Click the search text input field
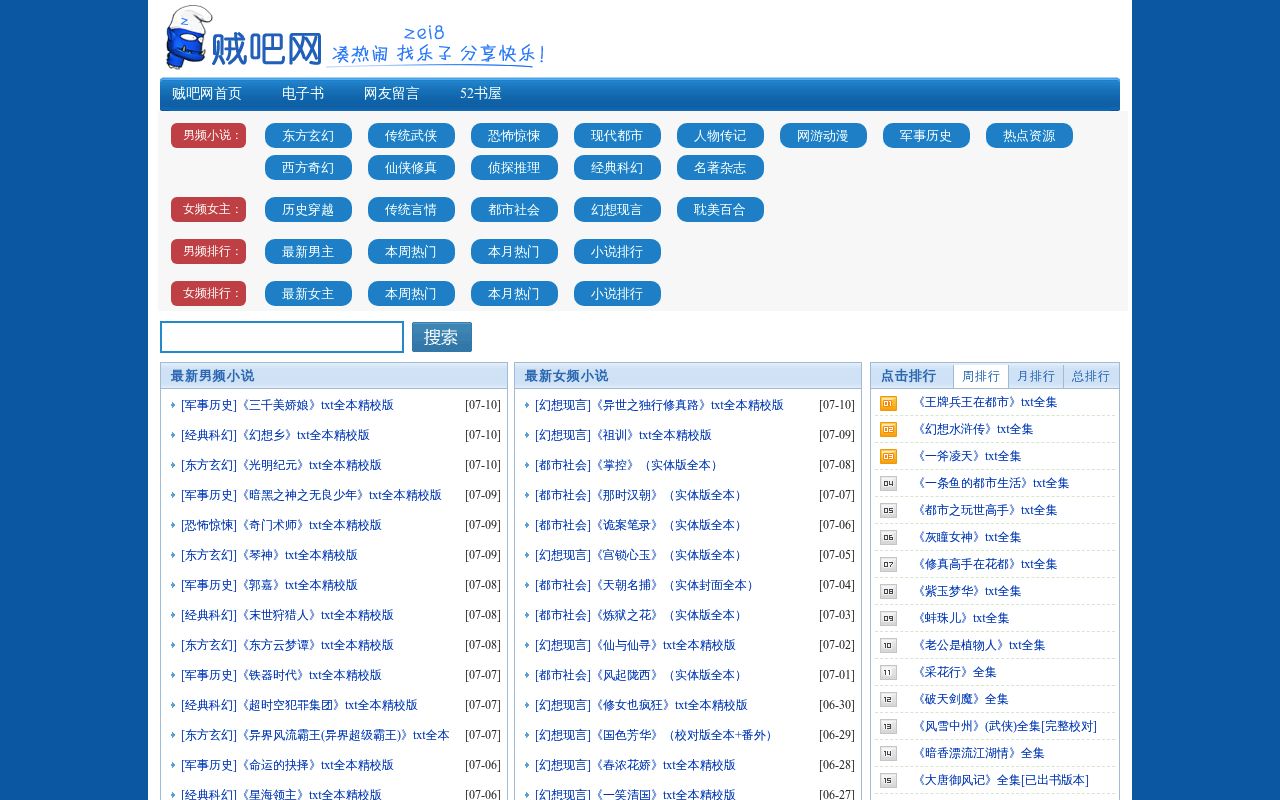Viewport: 1280px width, 800px height. [282, 337]
